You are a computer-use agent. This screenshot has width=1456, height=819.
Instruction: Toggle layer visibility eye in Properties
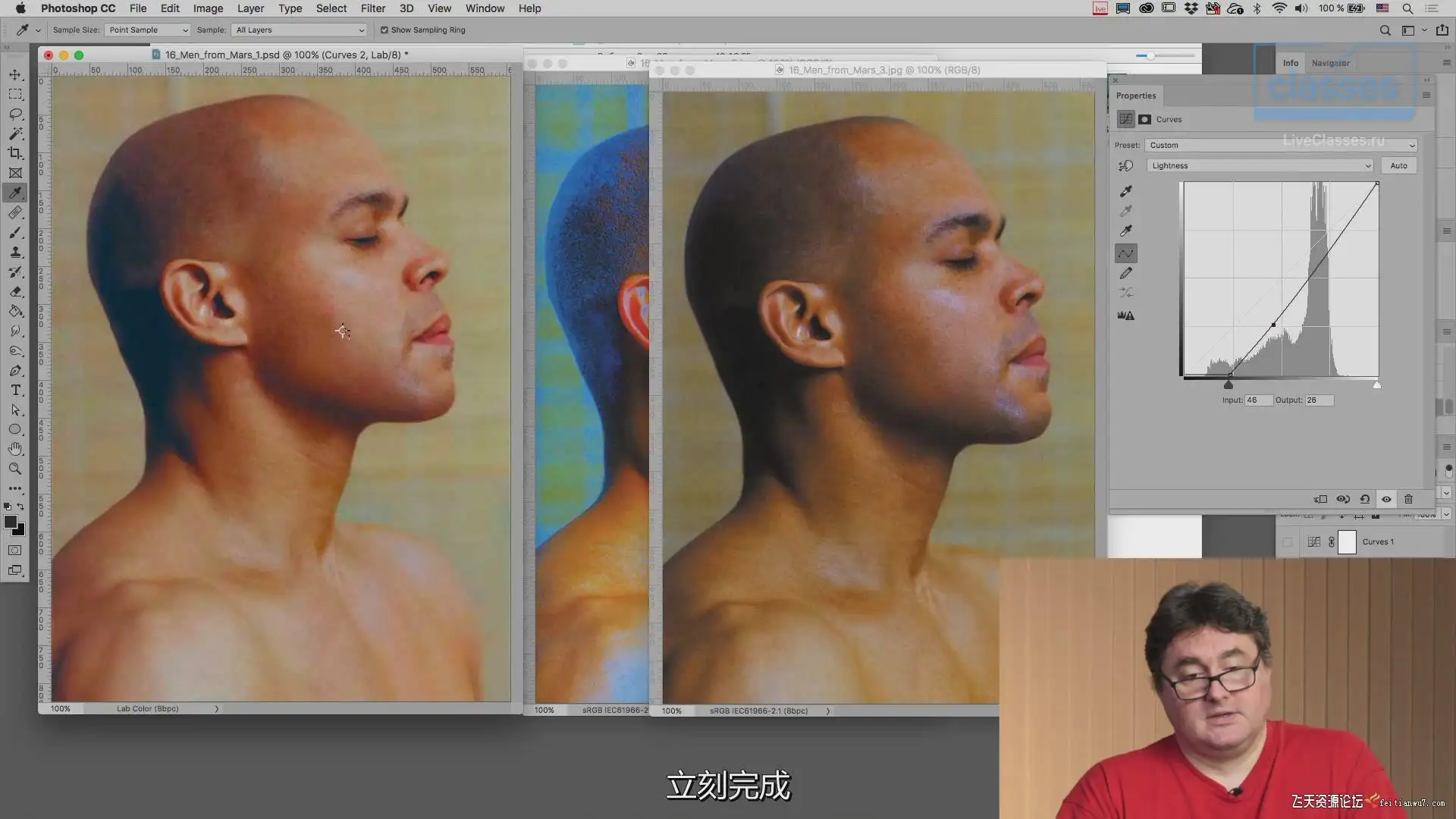click(x=1386, y=499)
